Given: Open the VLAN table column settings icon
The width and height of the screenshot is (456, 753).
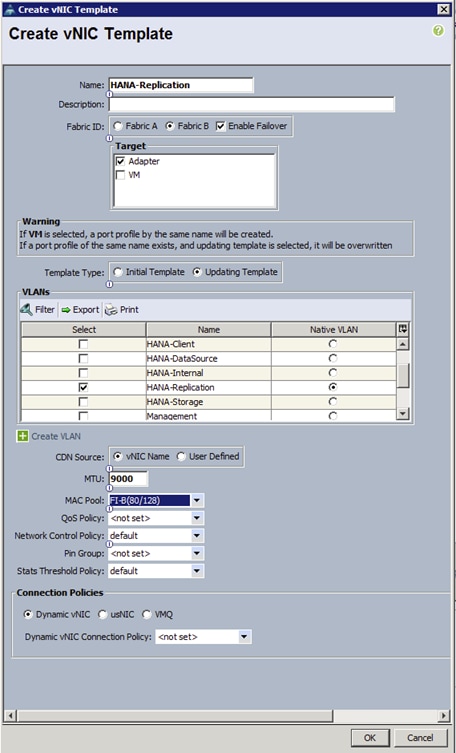Looking at the screenshot, I should 403,329.
